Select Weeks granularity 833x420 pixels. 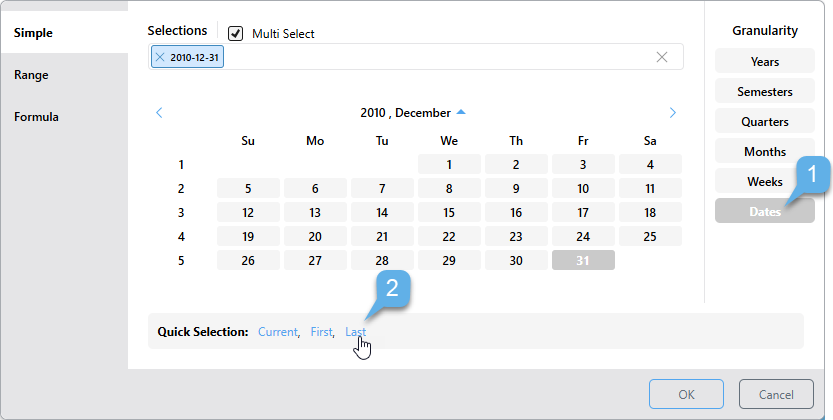click(x=765, y=182)
